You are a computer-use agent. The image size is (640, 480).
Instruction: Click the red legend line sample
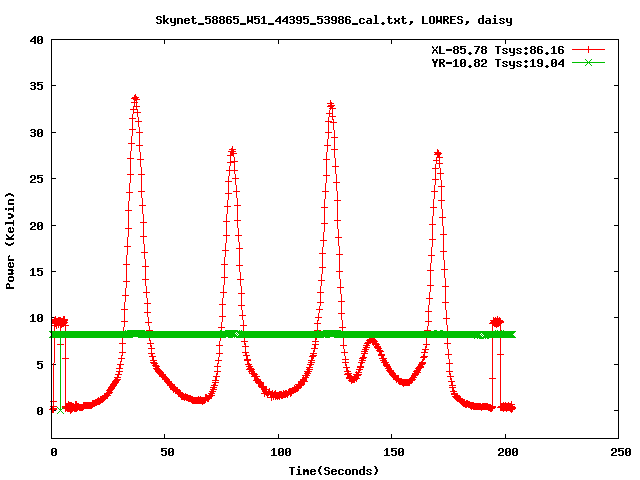(x=588, y=50)
